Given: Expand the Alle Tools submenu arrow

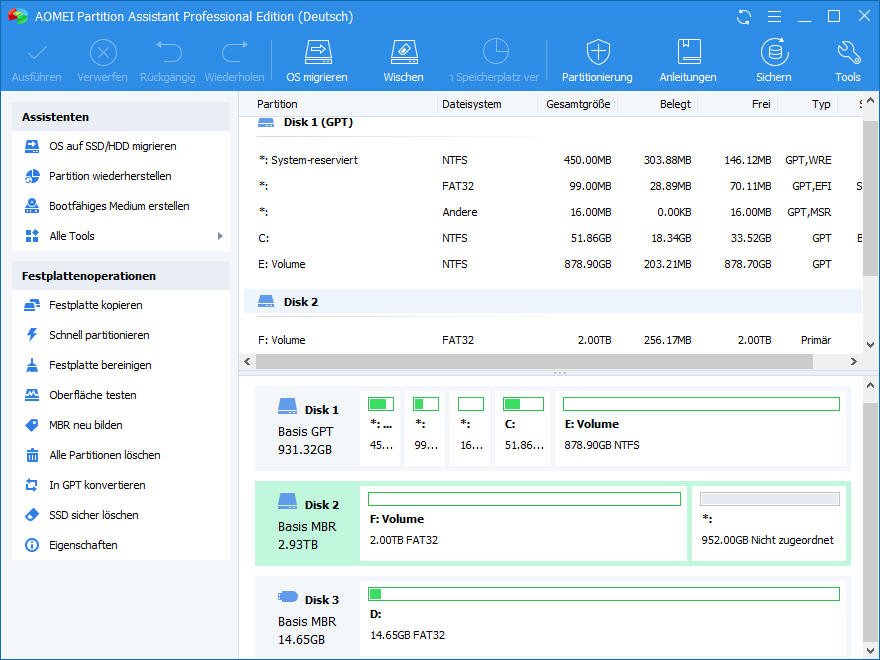Looking at the screenshot, I should point(220,236).
